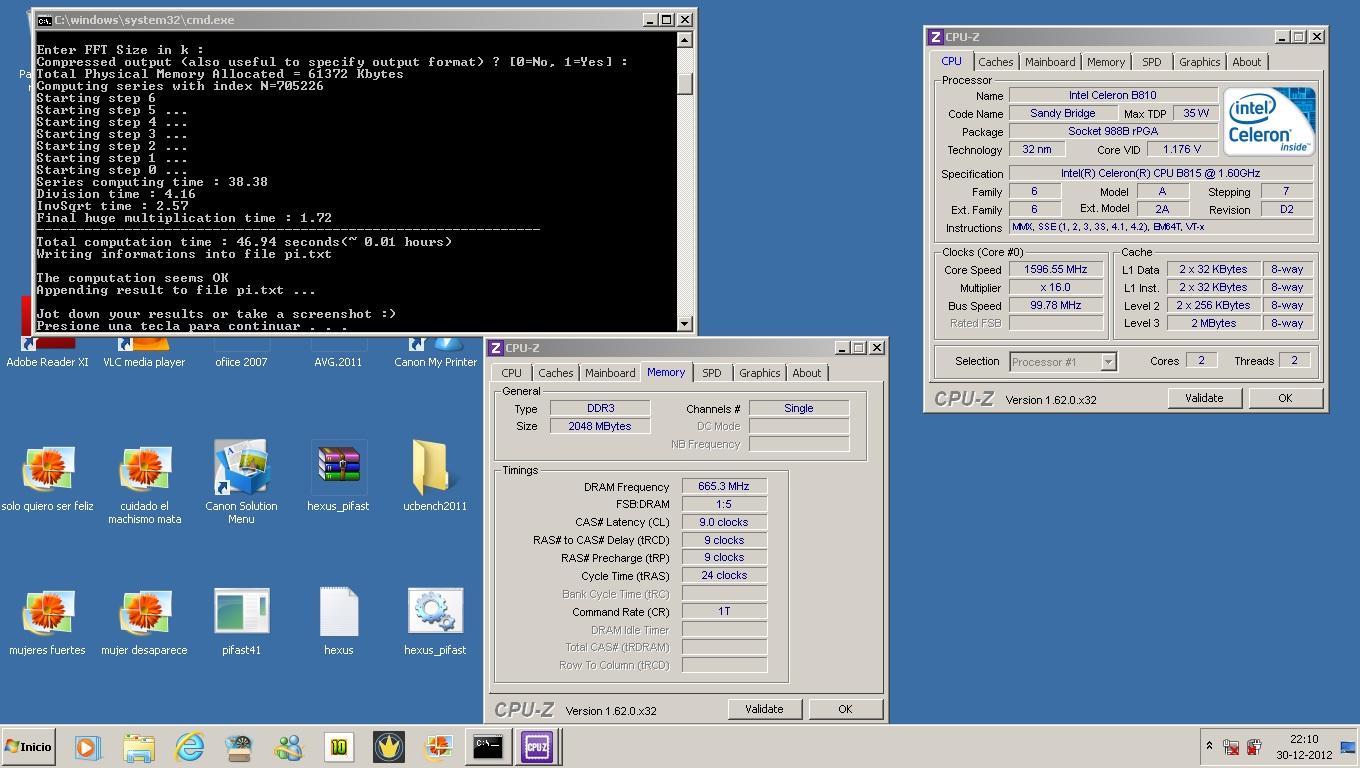Click the Intel Celeron B810 name field
The image size is (1360, 768).
point(1113,96)
